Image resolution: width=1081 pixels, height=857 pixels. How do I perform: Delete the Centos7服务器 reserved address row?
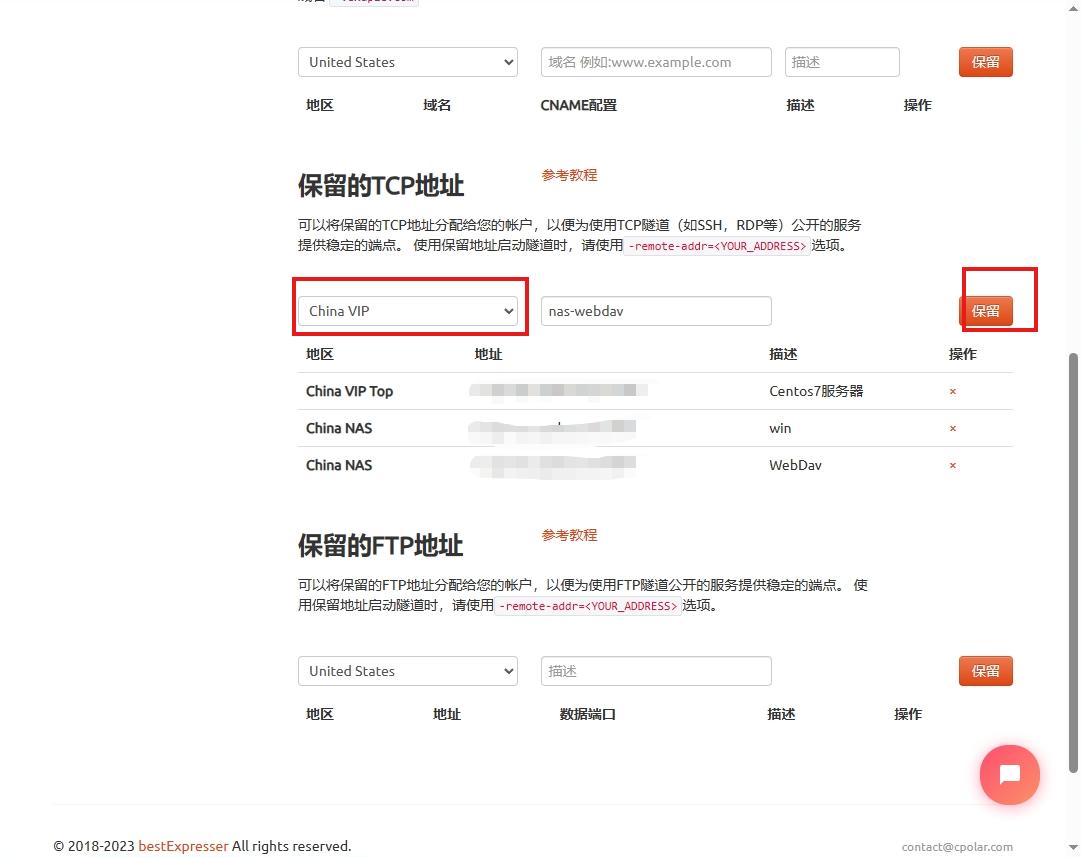tap(953, 392)
